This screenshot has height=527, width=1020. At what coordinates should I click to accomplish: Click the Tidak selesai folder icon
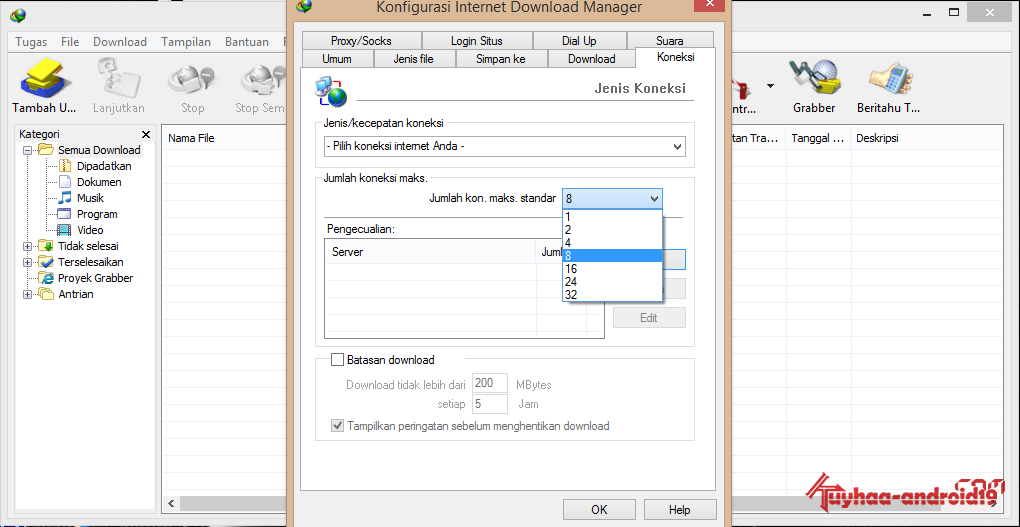tap(46, 246)
